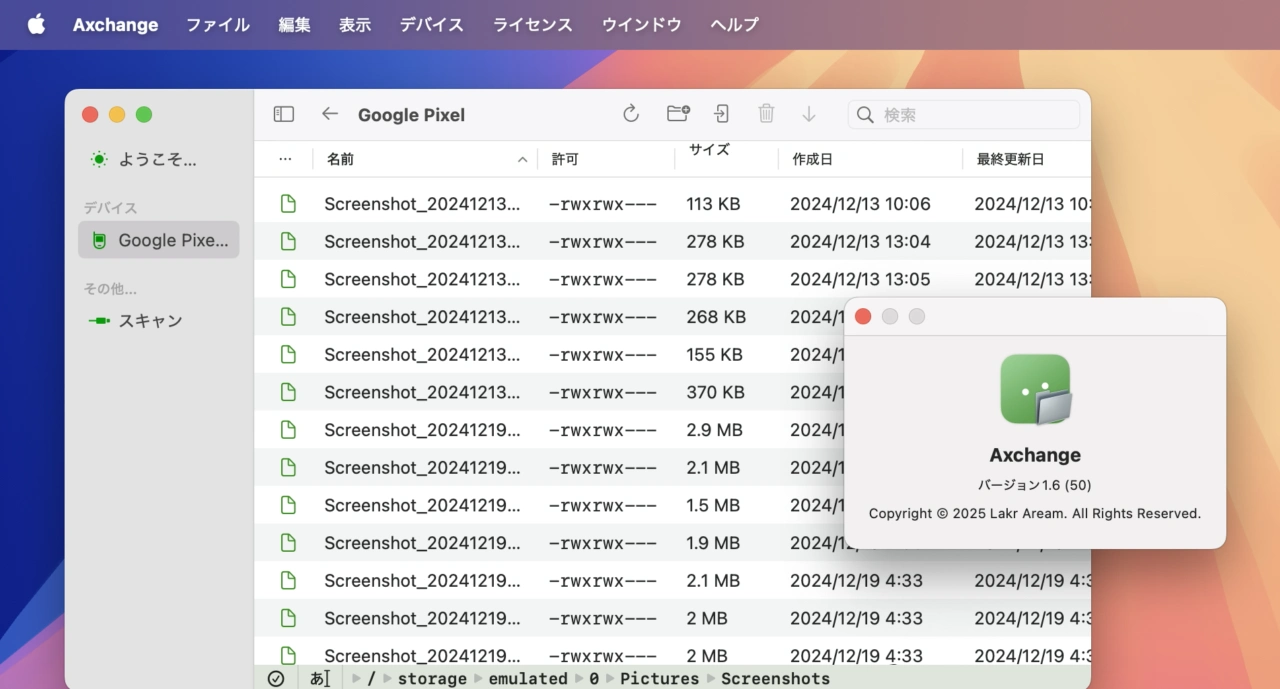Select Google Pixel device in sidebar

[159, 240]
